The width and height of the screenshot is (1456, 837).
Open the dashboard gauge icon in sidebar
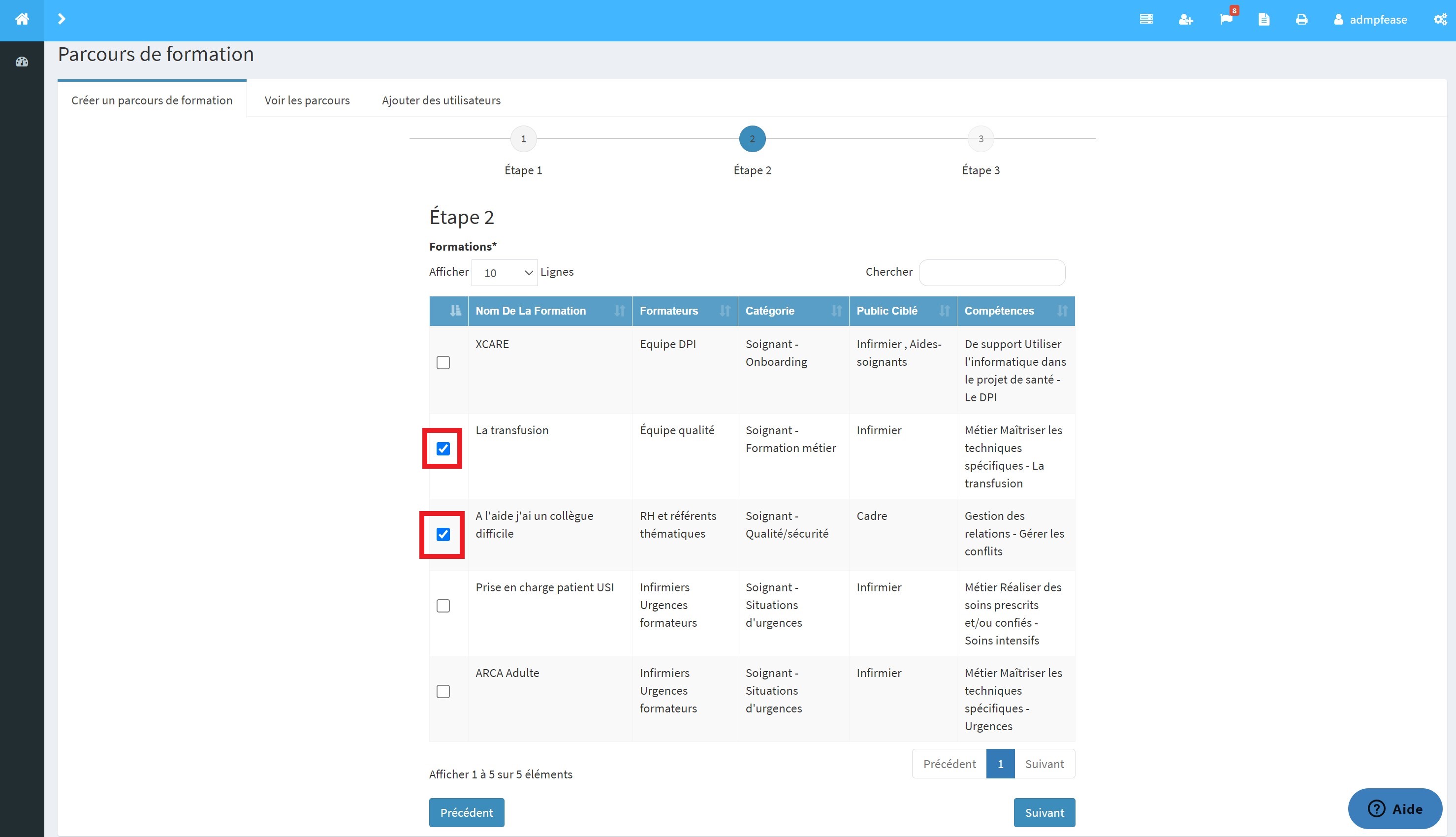22,62
